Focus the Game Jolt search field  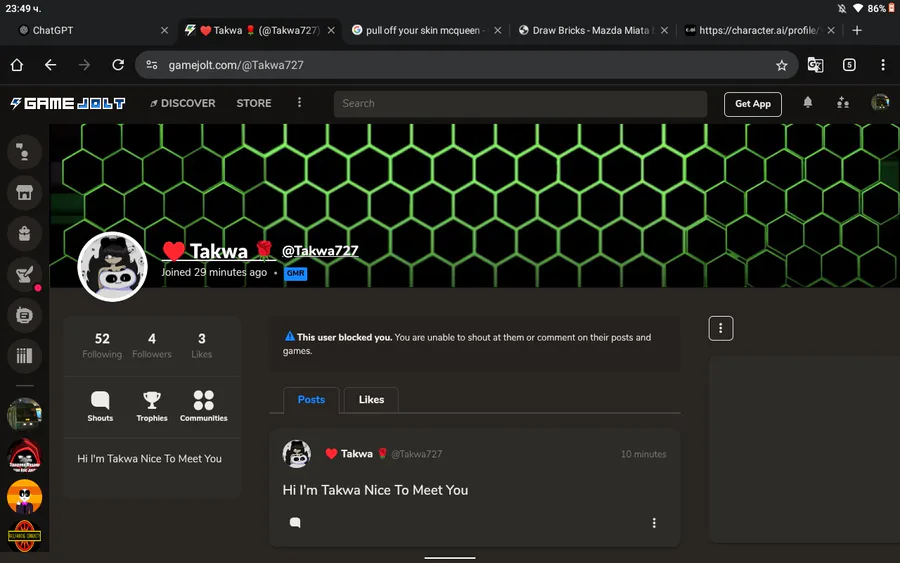(x=520, y=104)
